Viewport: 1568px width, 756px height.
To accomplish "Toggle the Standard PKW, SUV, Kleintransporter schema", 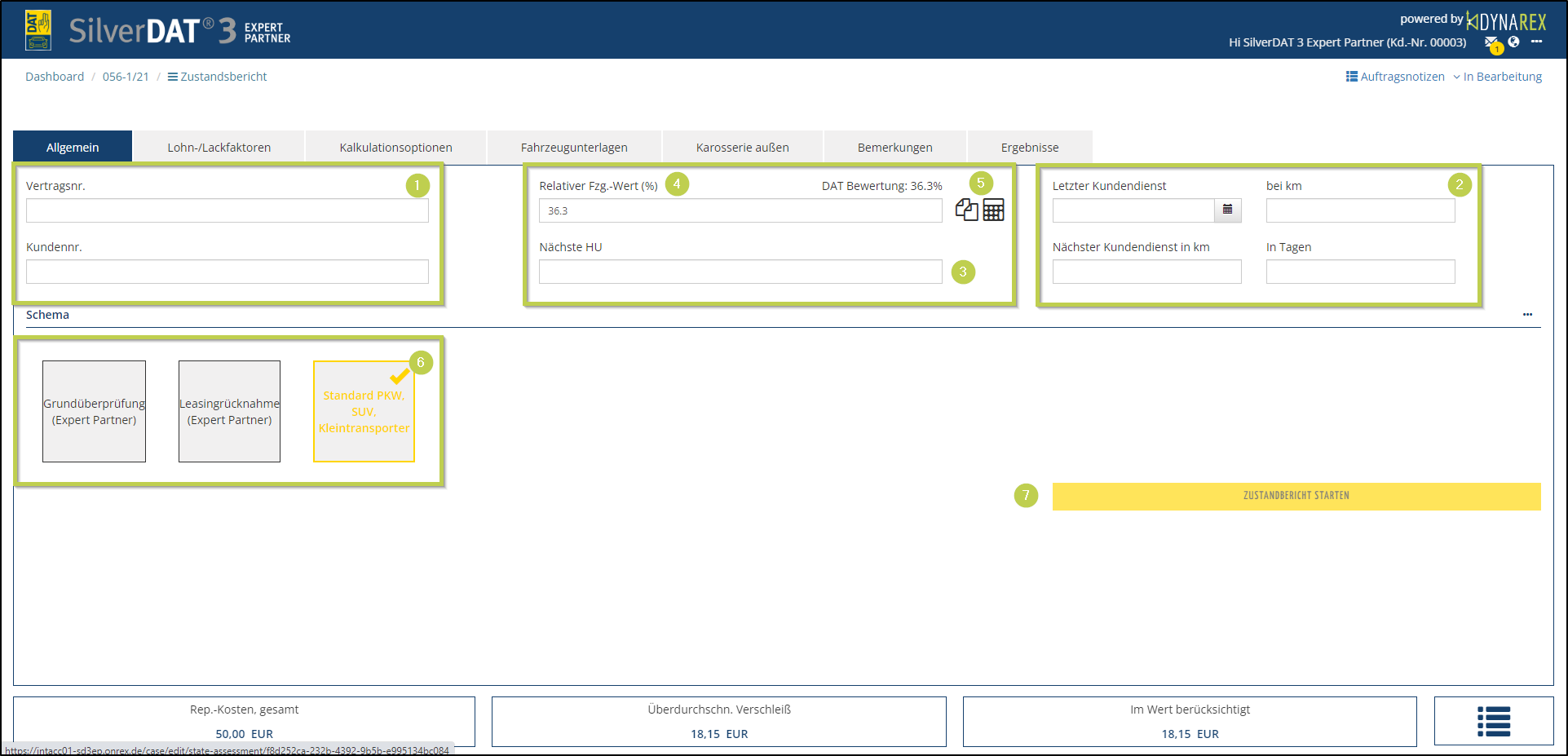I will 364,411.
